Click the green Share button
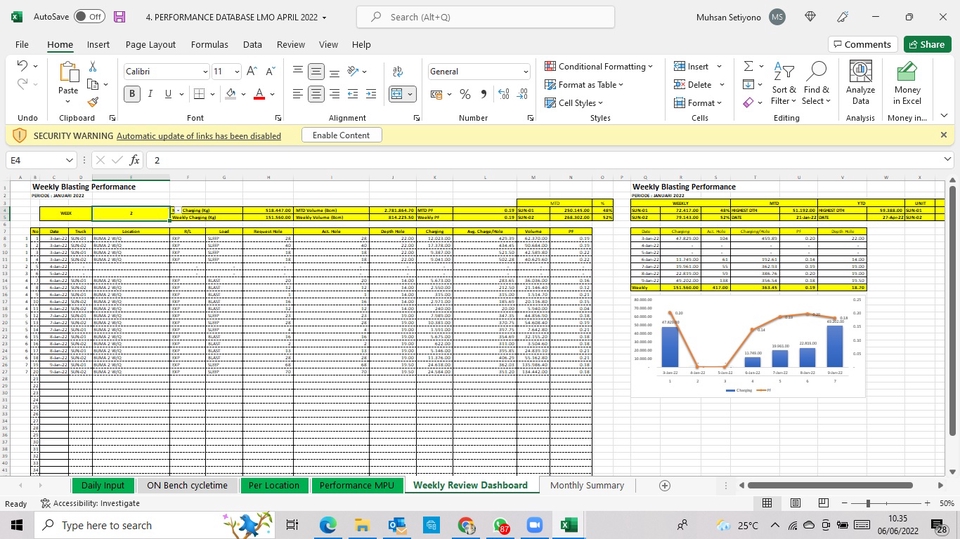Image resolution: width=960 pixels, height=539 pixels. click(x=927, y=45)
